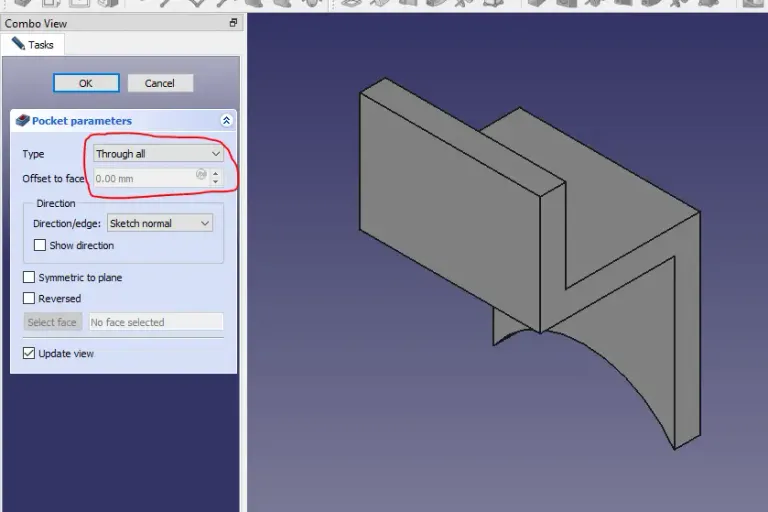
Task: Click the Select face button
Action: pos(52,322)
